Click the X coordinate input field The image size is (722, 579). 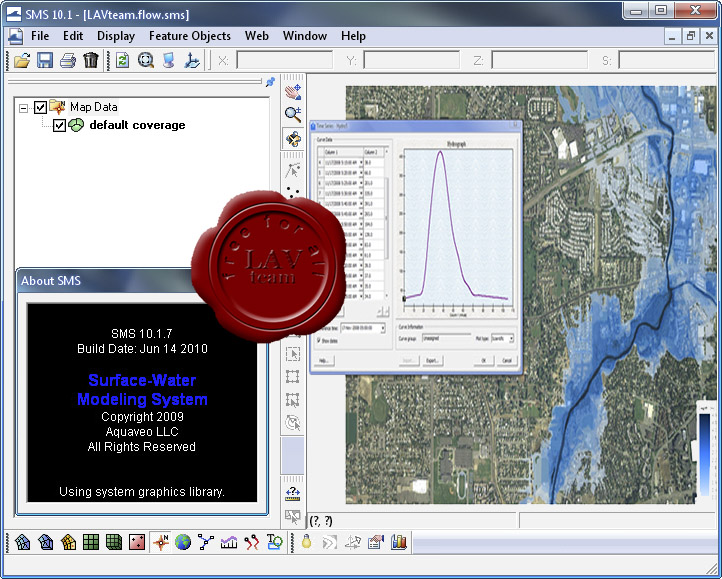click(284, 60)
